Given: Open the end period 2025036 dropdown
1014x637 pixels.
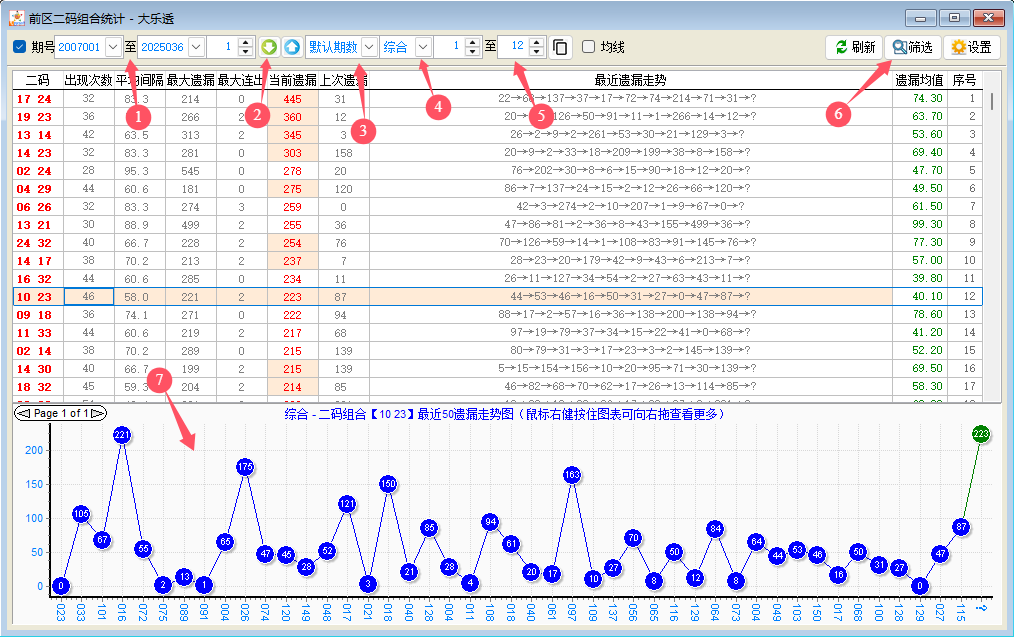Looking at the screenshot, I should [197, 47].
